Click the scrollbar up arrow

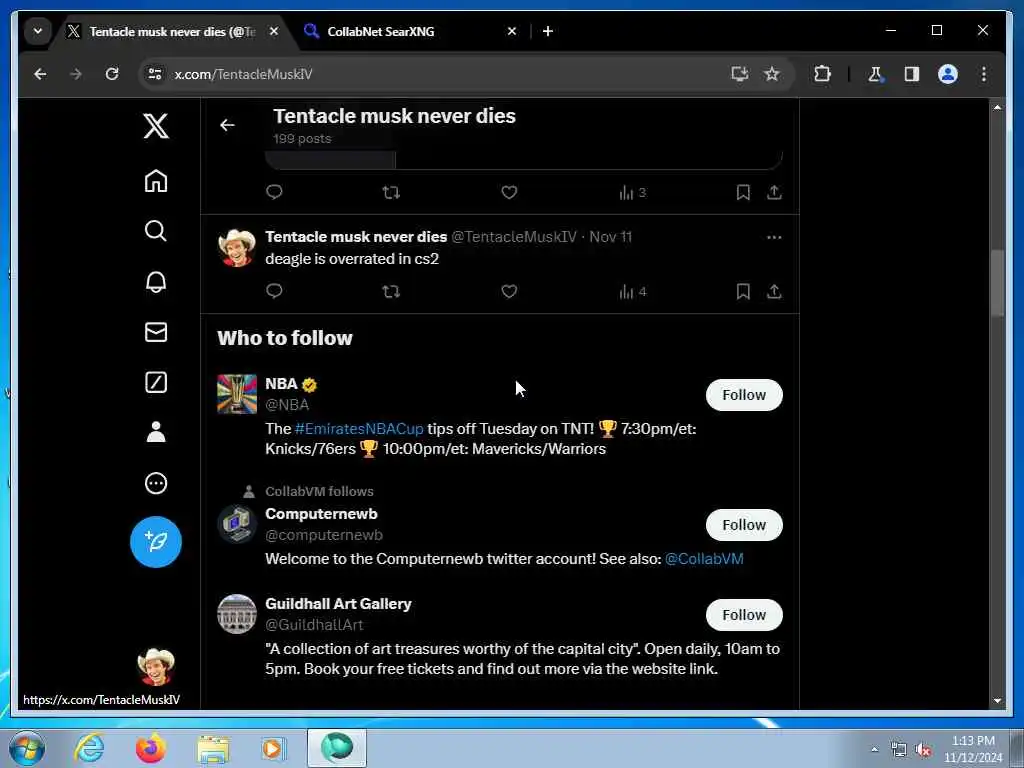pos(997,107)
